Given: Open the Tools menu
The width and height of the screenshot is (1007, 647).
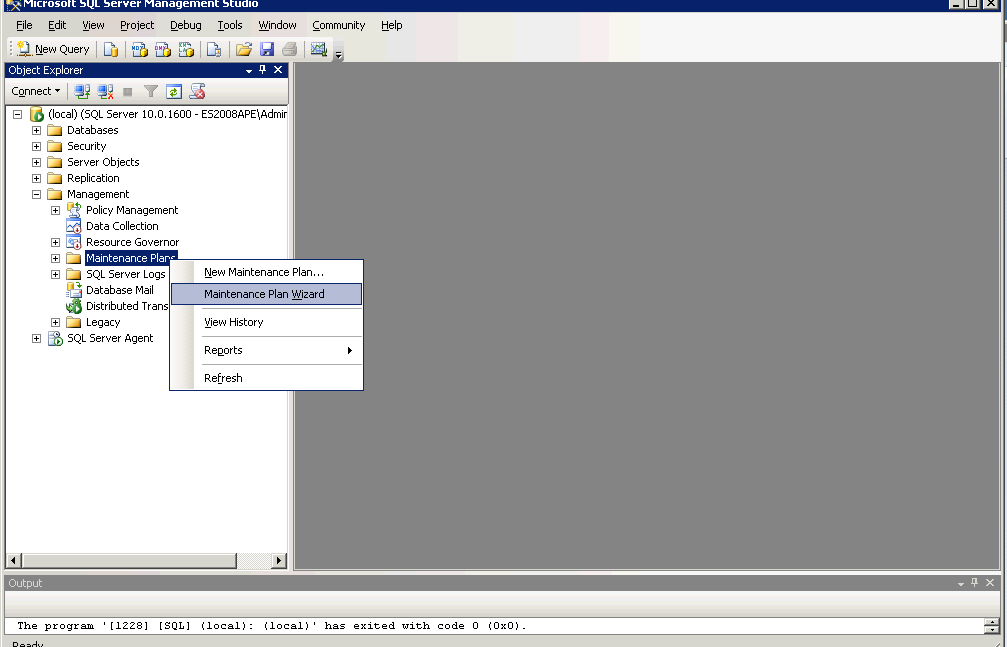Looking at the screenshot, I should tap(229, 25).
